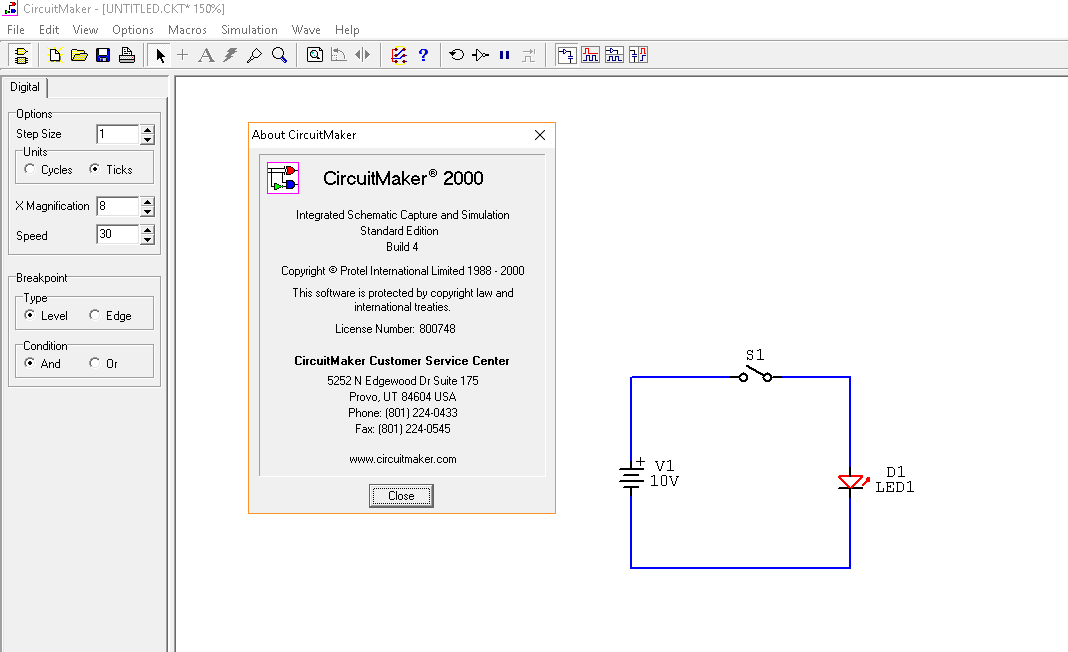The height and width of the screenshot is (652, 1068).
Task: Click www.circuitmaker.com text
Action: (403, 459)
